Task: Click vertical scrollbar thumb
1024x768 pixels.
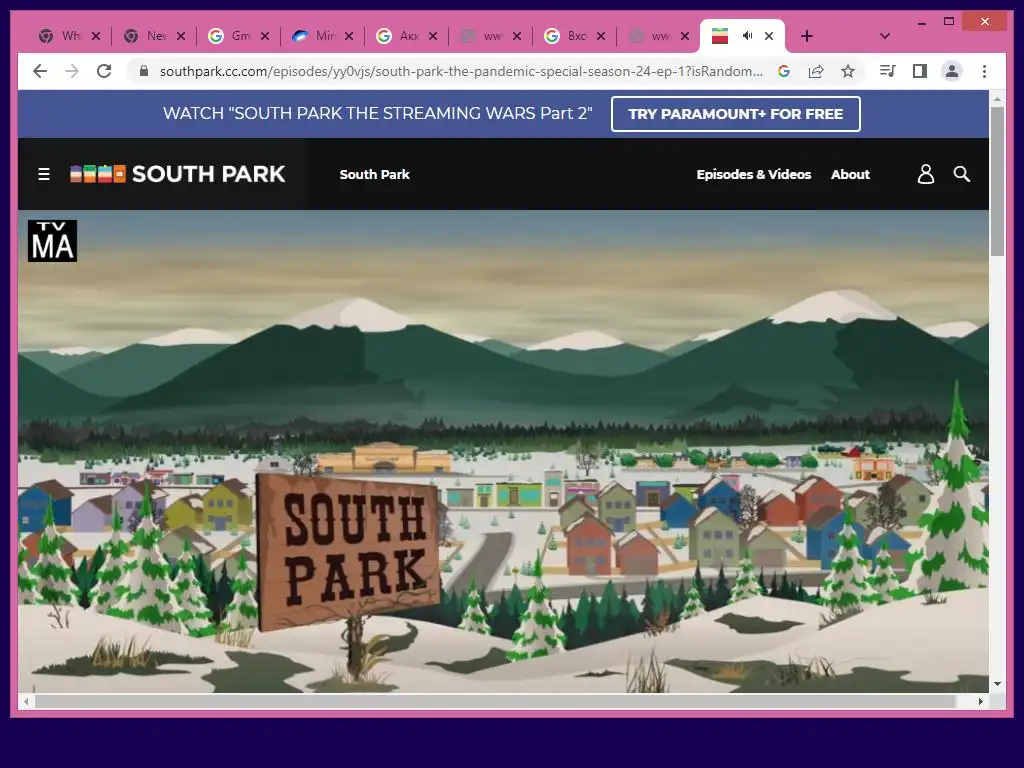Action: tap(997, 182)
